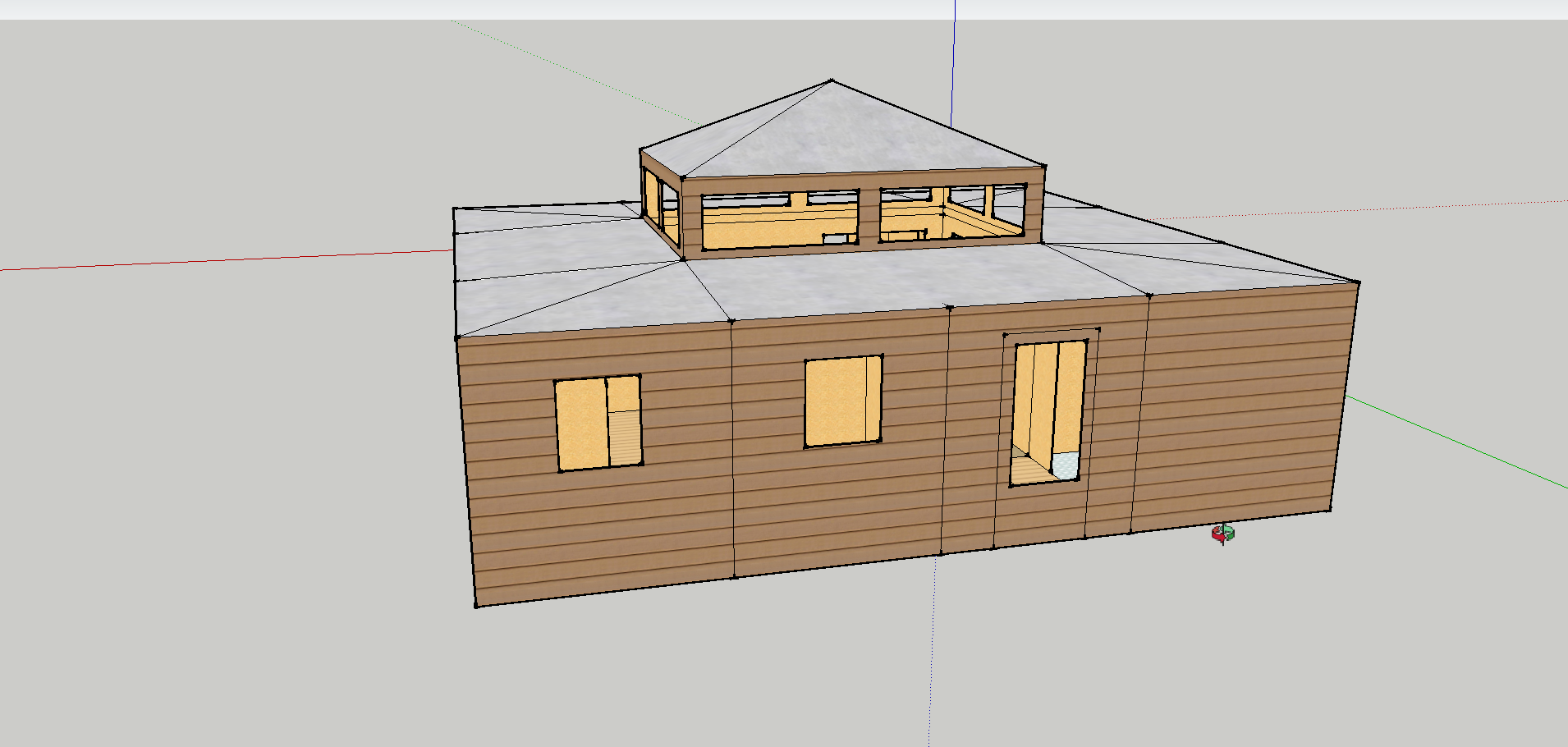Click the left front window opening of cupola
The image size is (1568, 747).
780,220
